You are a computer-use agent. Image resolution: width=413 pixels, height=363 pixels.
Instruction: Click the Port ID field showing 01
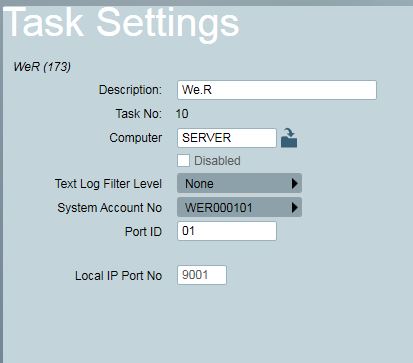227,231
